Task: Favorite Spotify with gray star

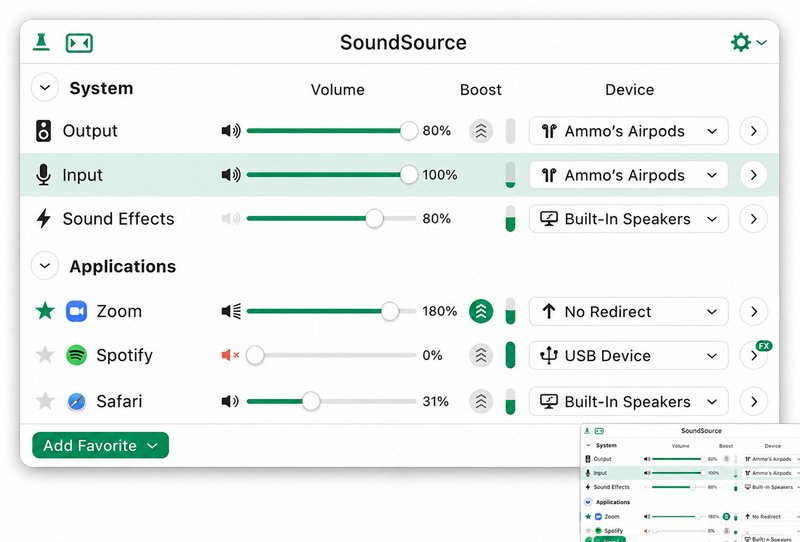Action: click(45, 354)
